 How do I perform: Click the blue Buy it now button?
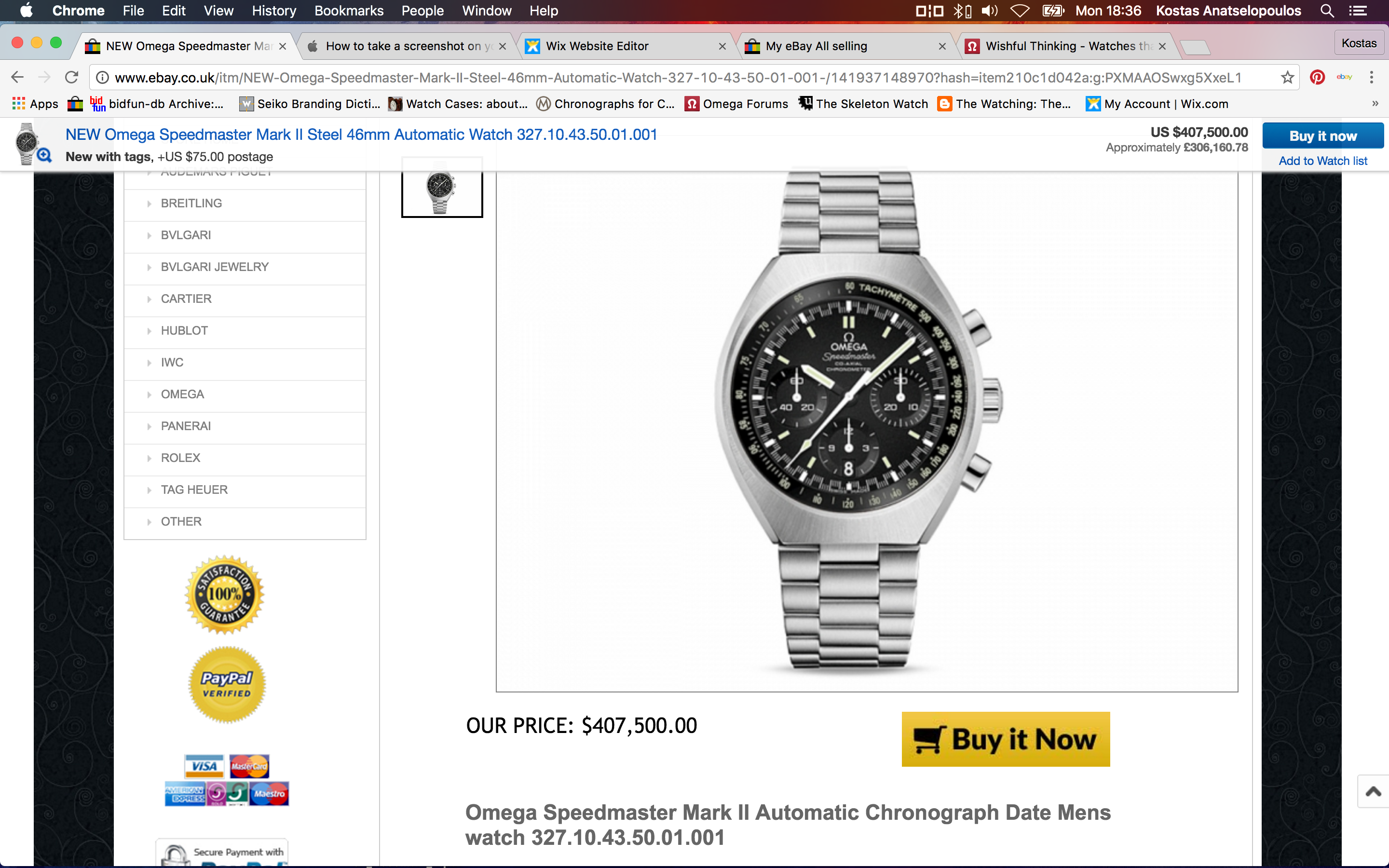pyautogui.click(x=1323, y=136)
